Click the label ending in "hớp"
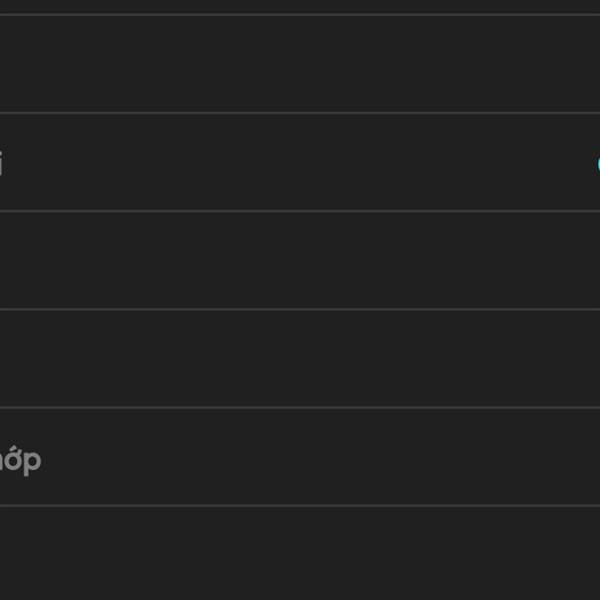600x600 pixels. [20, 461]
